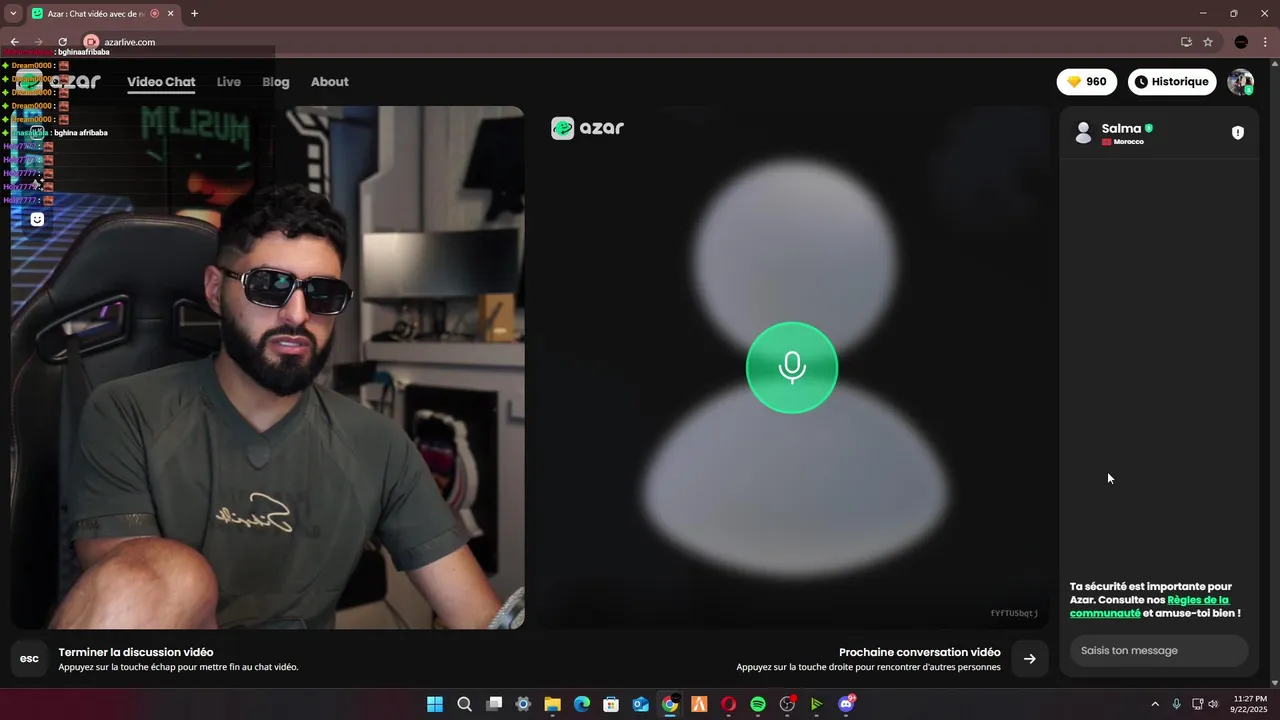1280x720 pixels.
Task: Open the Historique button
Action: (1172, 82)
